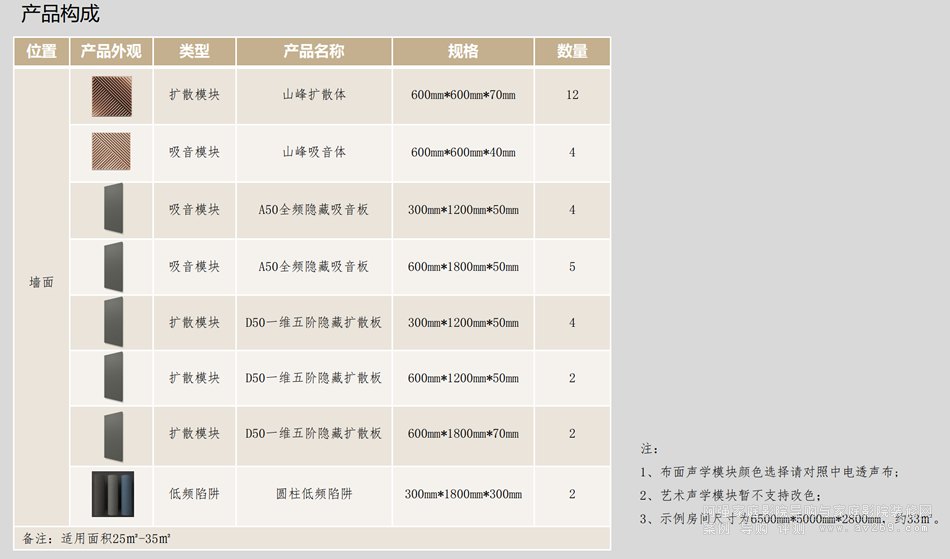Select the 类型 column header

coord(194,52)
